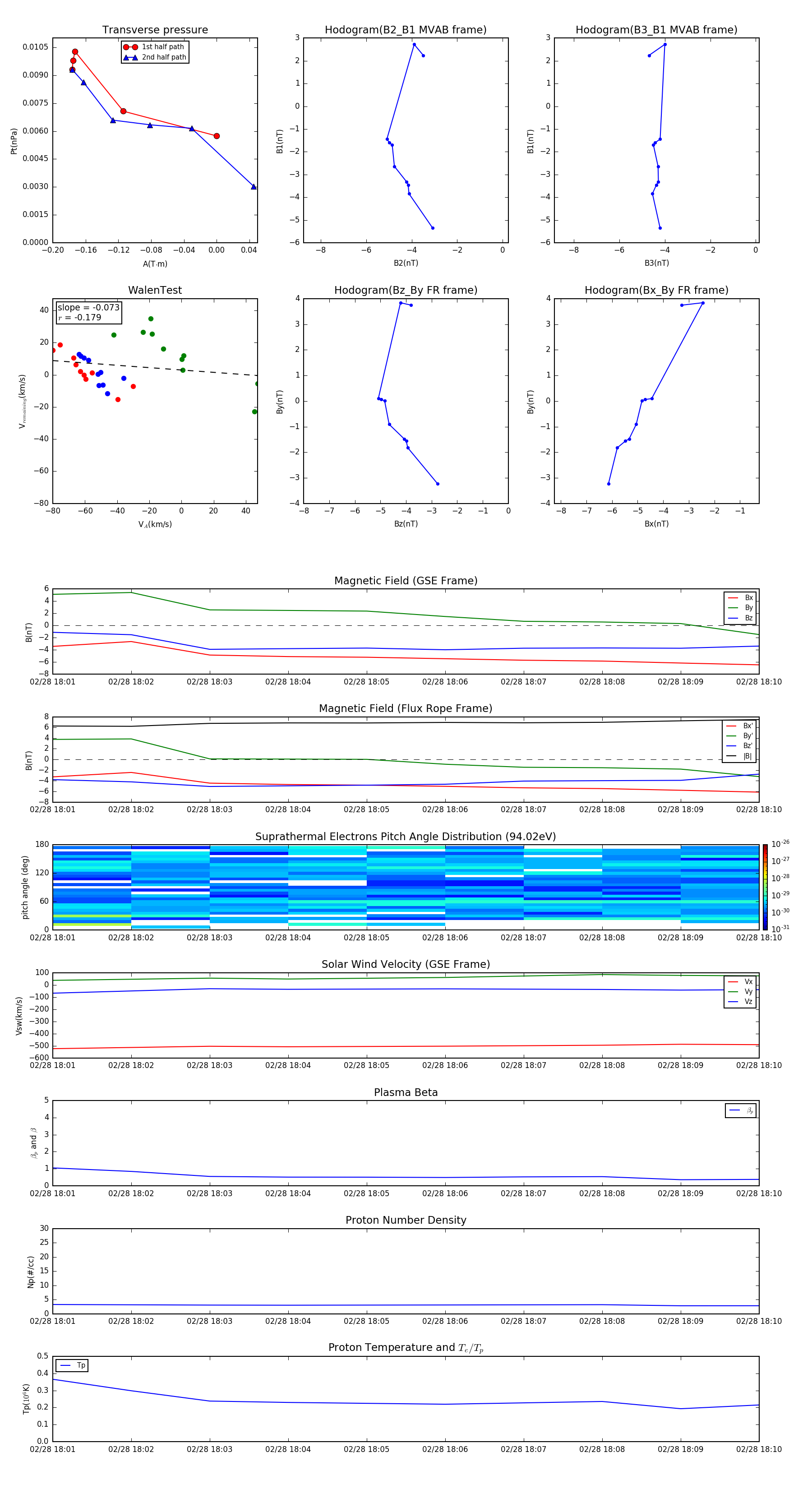Click the Bx' legend entry in Flux Rope plot
The height and width of the screenshot is (1489, 812).
coord(740,726)
